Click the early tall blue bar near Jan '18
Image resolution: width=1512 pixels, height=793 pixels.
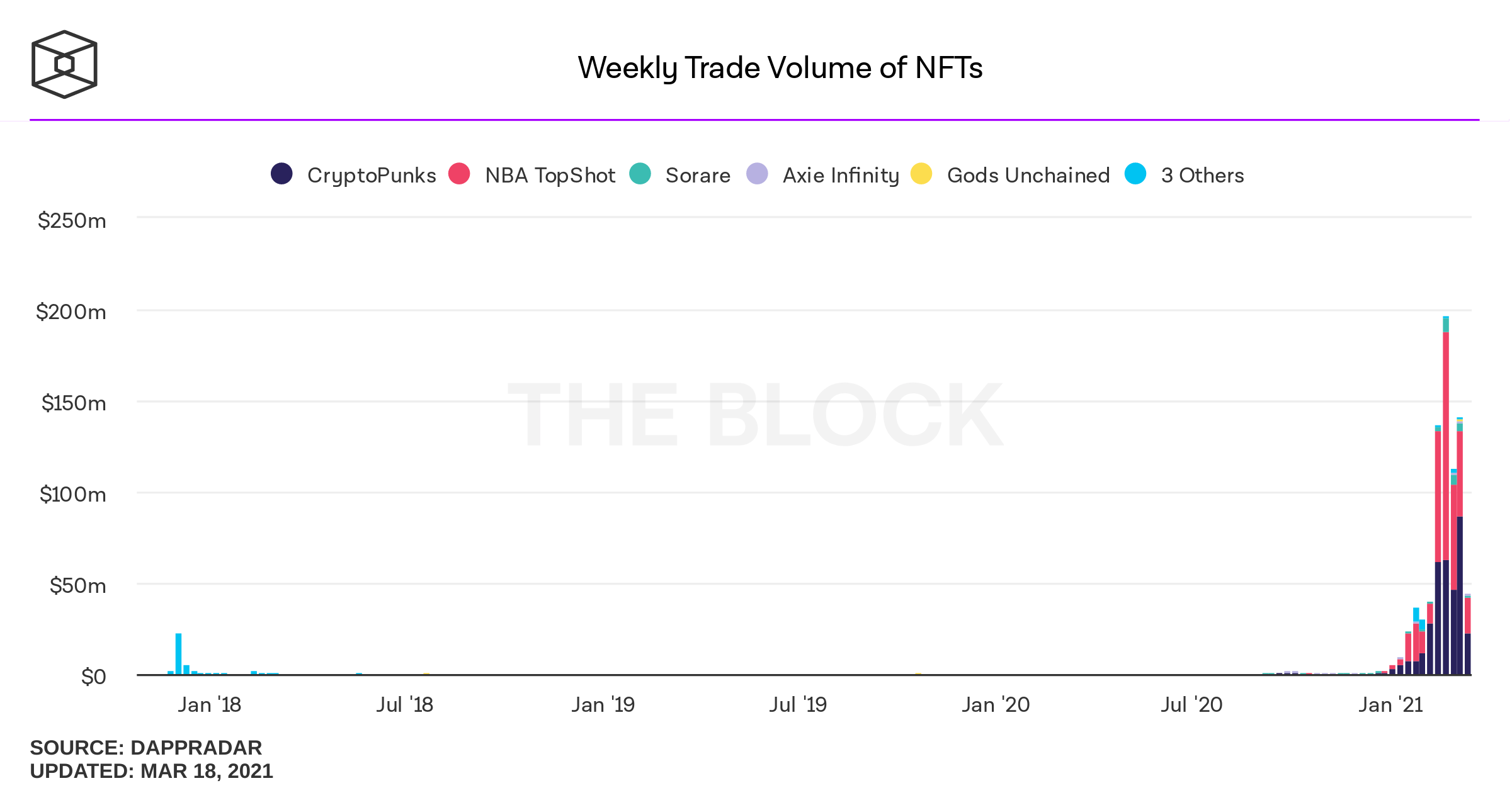pyautogui.click(x=179, y=653)
